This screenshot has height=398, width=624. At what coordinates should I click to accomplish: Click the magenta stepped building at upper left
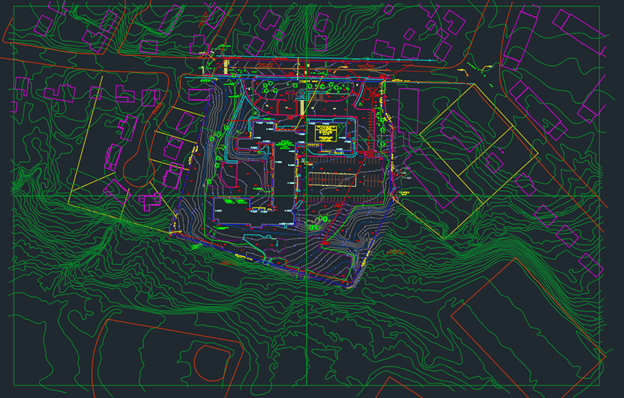[59, 94]
